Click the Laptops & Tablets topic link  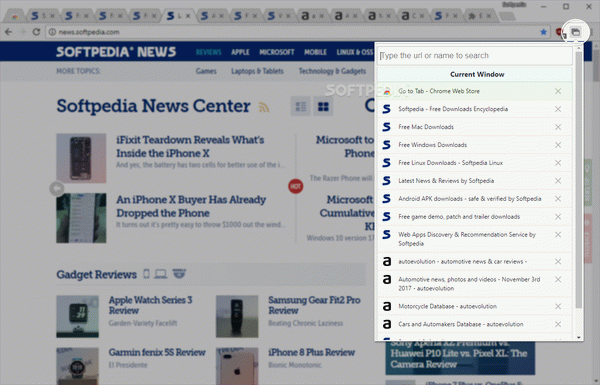pos(257,71)
